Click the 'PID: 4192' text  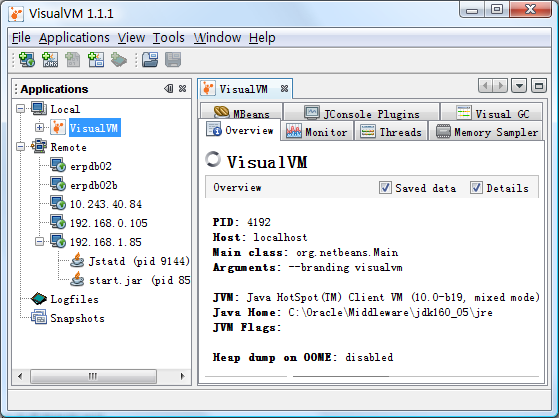coord(242,222)
